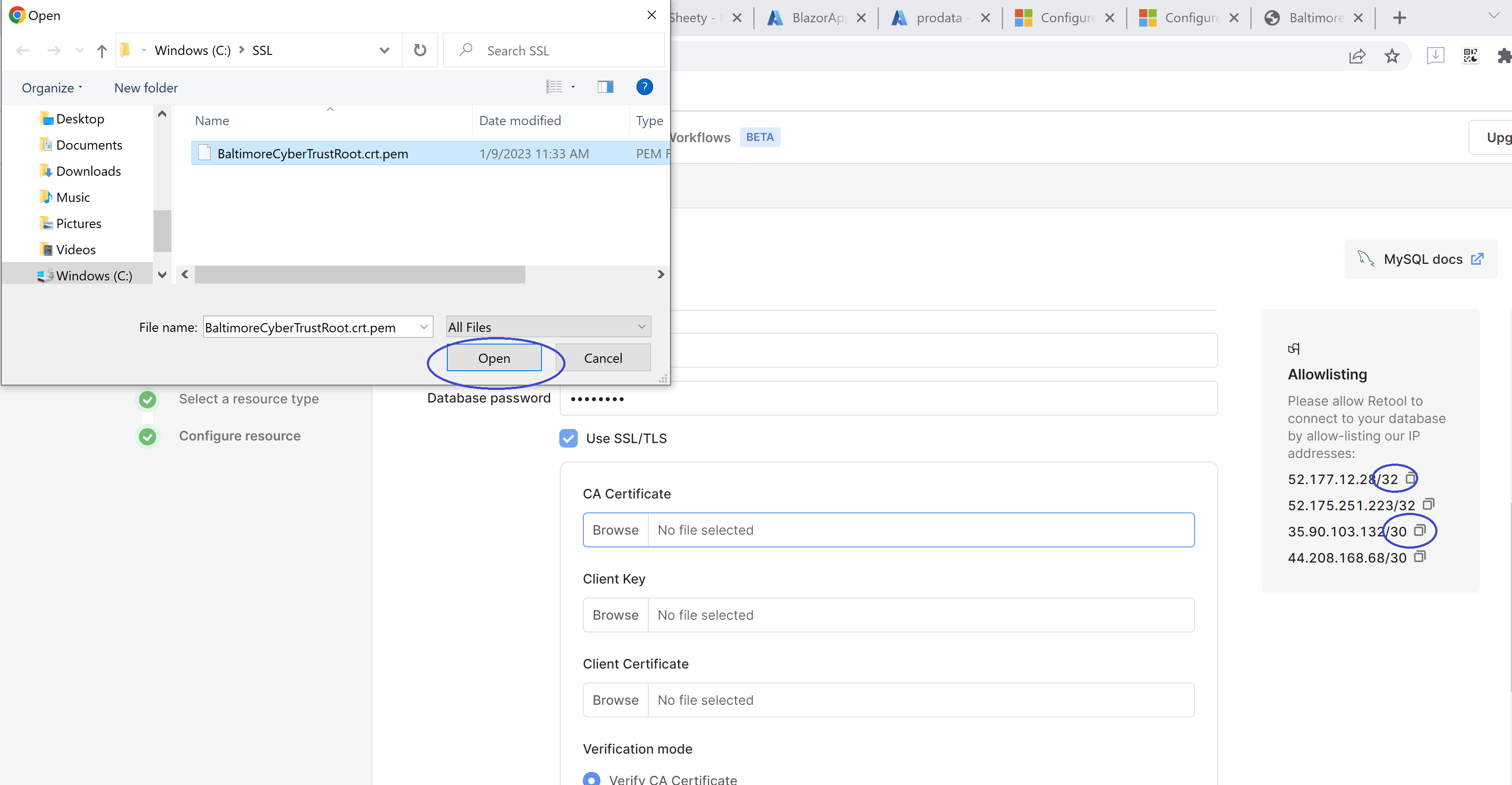
Task: Open the MySQL docs link
Action: point(1423,258)
